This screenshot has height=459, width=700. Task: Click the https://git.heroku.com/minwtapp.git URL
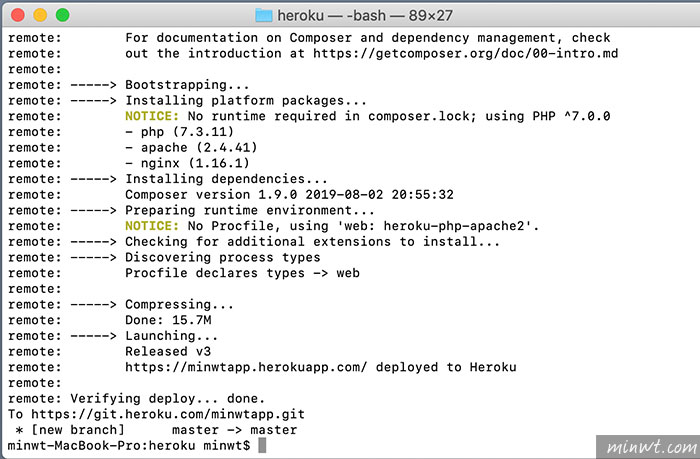(x=168, y=414)
